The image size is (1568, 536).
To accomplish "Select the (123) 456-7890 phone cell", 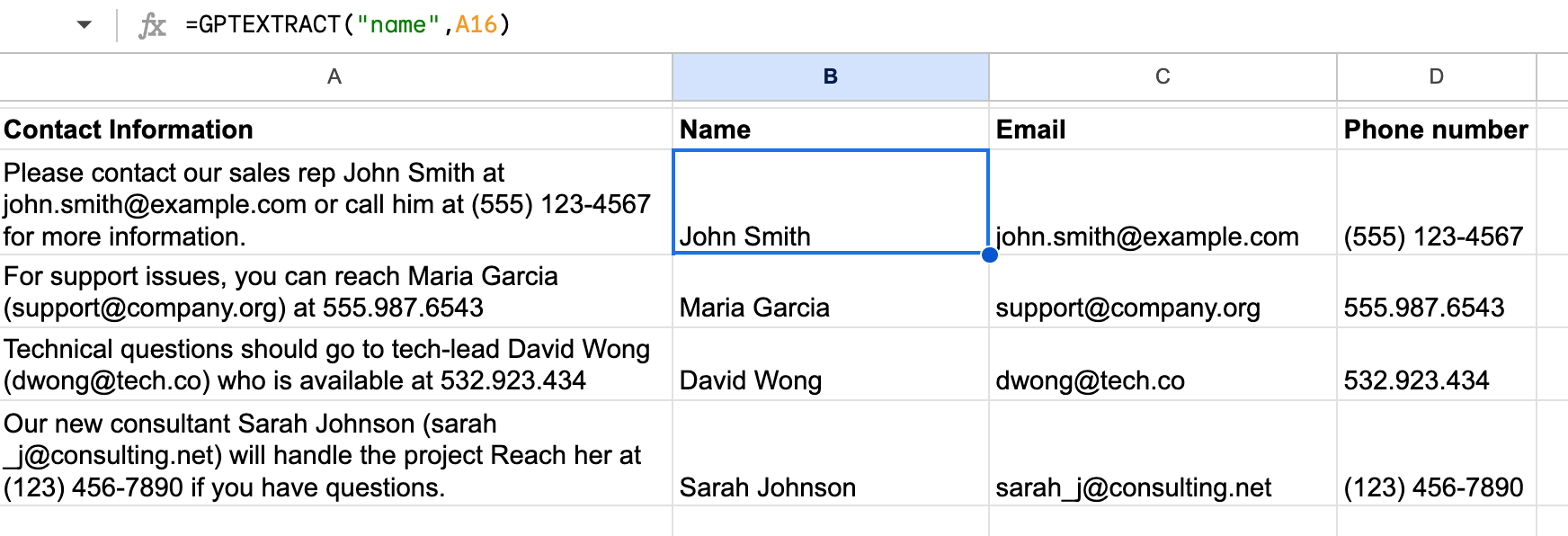I will [x=1436, y=454].
